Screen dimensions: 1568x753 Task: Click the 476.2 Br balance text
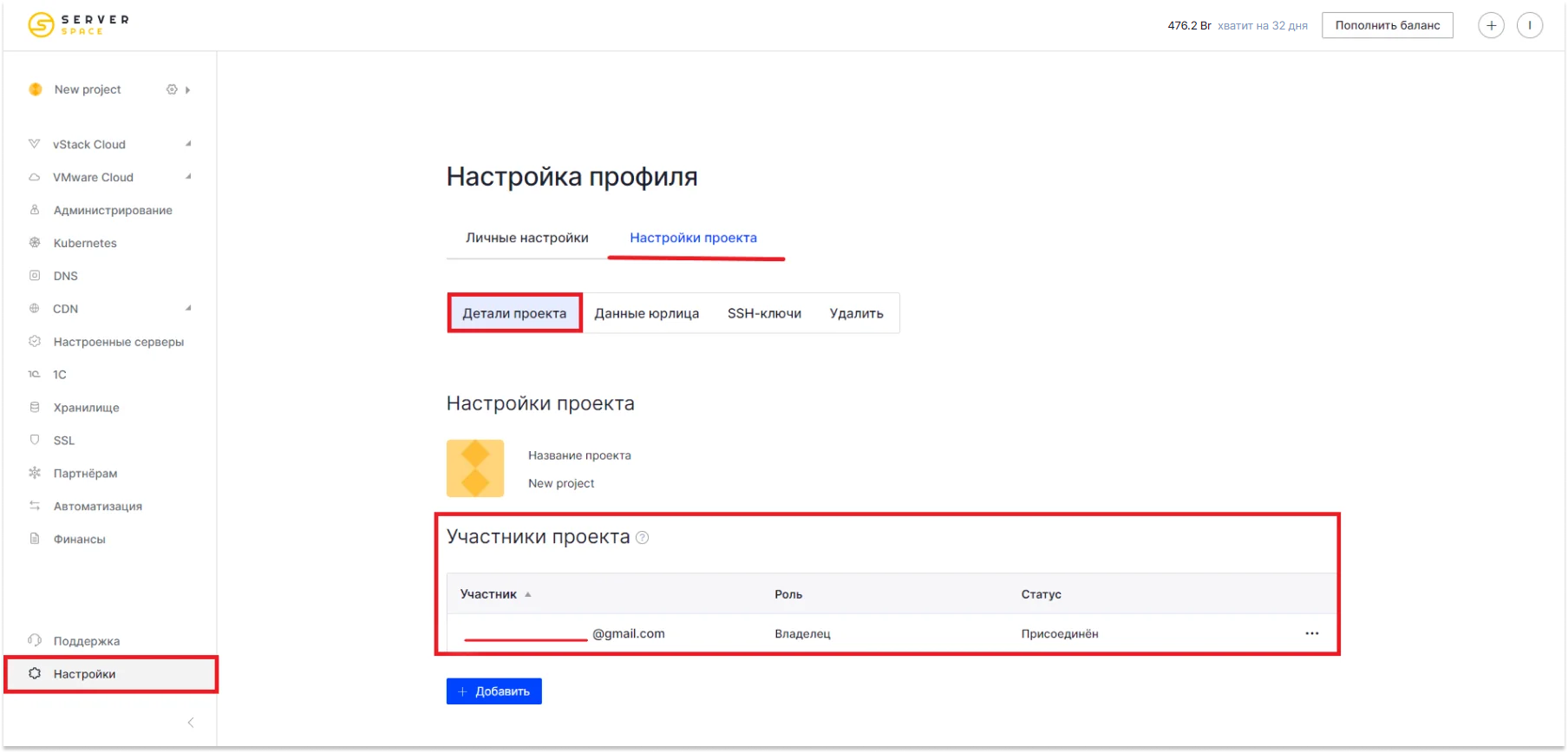click(1189, 25)
